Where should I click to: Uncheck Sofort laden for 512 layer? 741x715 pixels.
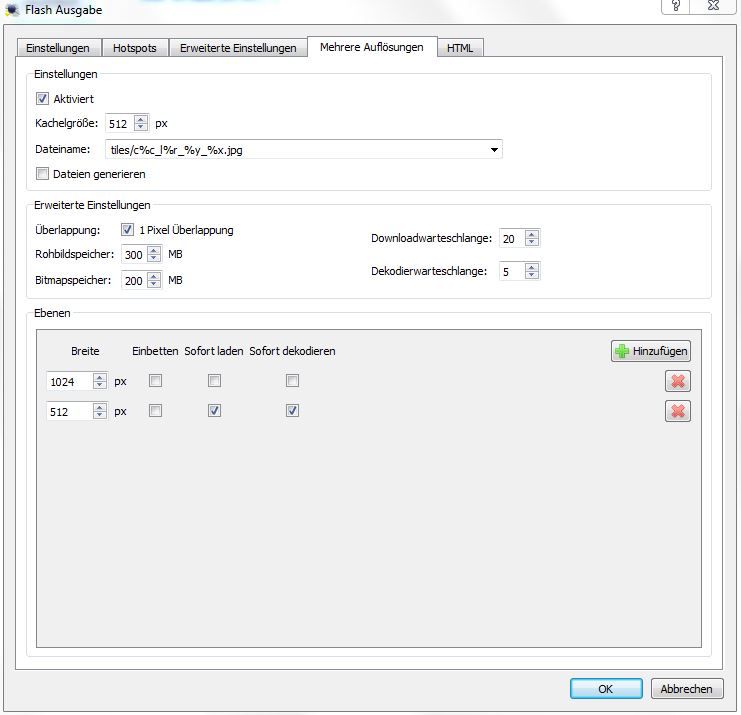click(x=214, y=411)
